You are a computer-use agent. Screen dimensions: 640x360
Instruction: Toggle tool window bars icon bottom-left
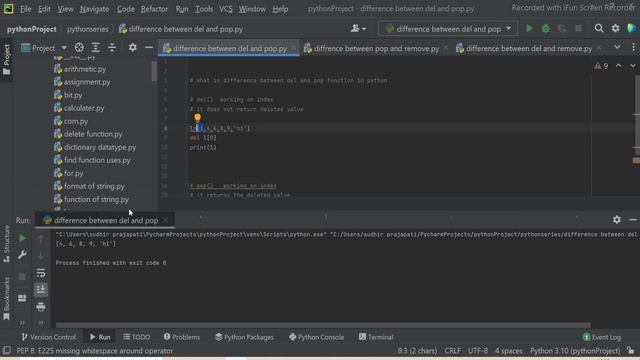[7, 351]
